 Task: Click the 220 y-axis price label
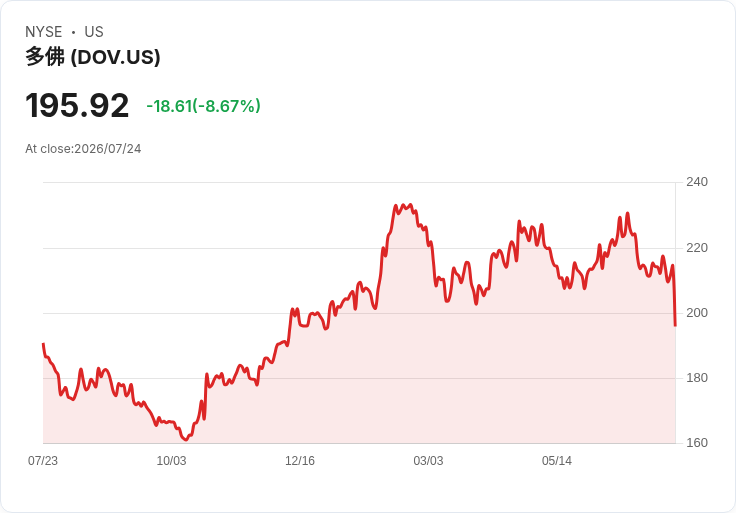697,248
